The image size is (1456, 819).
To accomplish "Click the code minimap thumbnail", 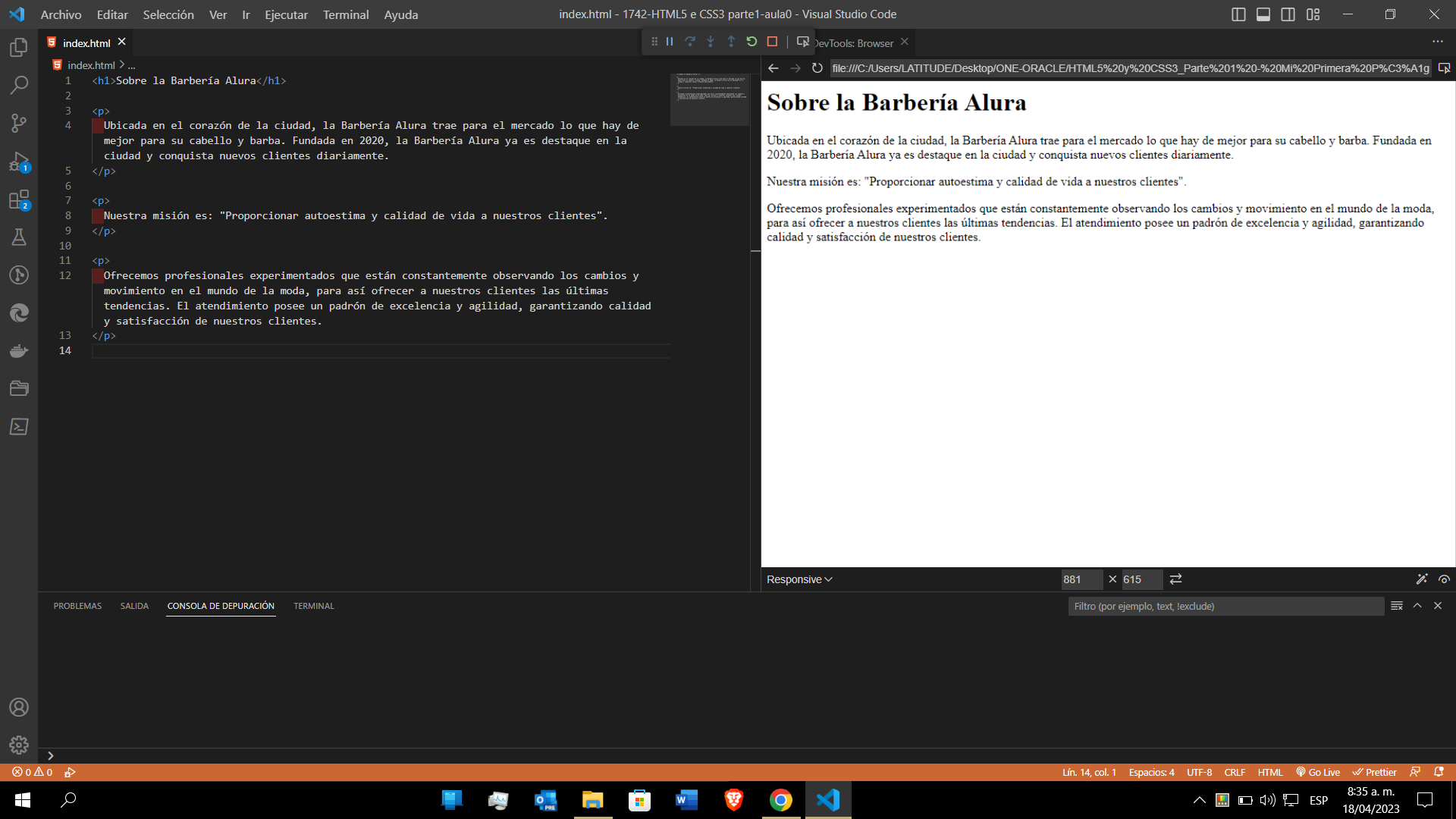I will point(711,99).
